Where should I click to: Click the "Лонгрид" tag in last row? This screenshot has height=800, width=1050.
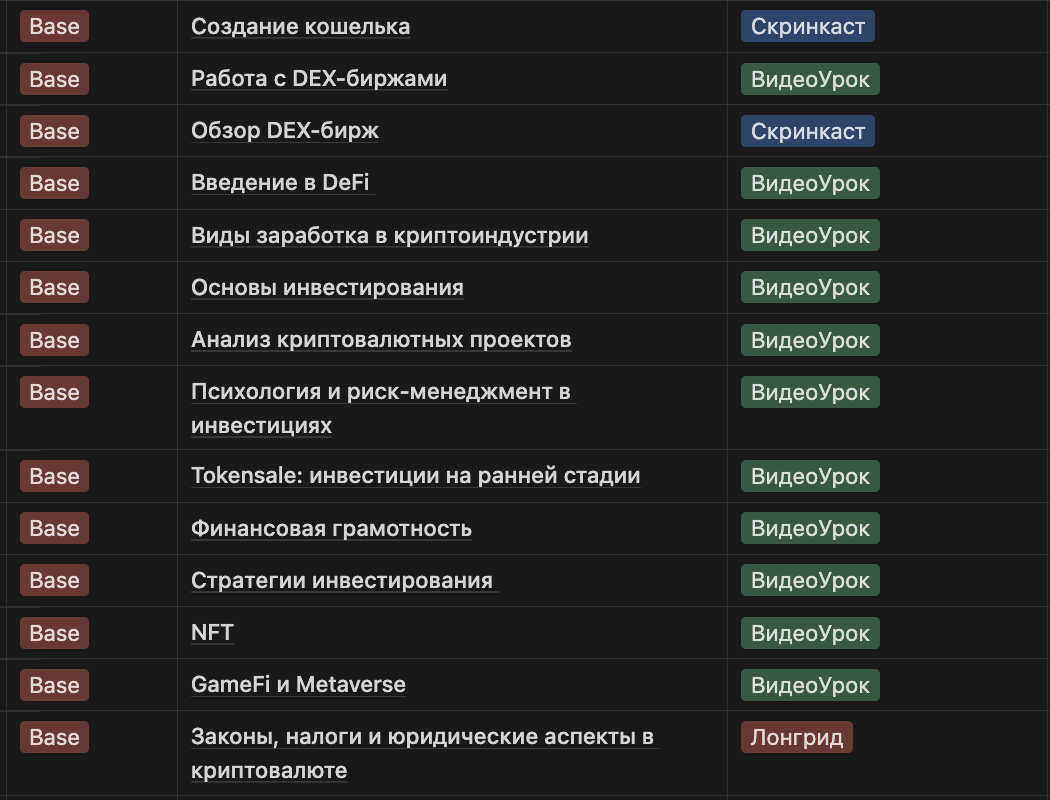click(x=796, y=737)
